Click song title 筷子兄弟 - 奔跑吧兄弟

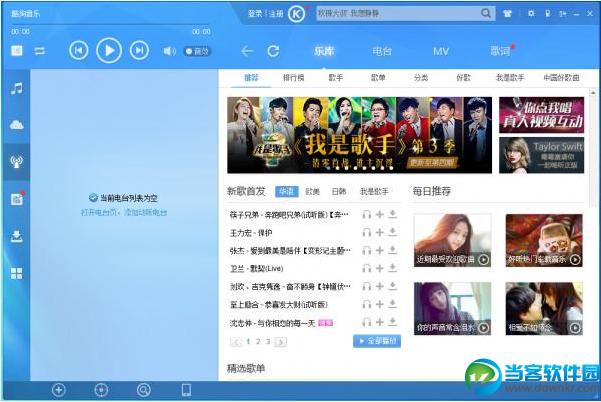click(x=289, y=215)
